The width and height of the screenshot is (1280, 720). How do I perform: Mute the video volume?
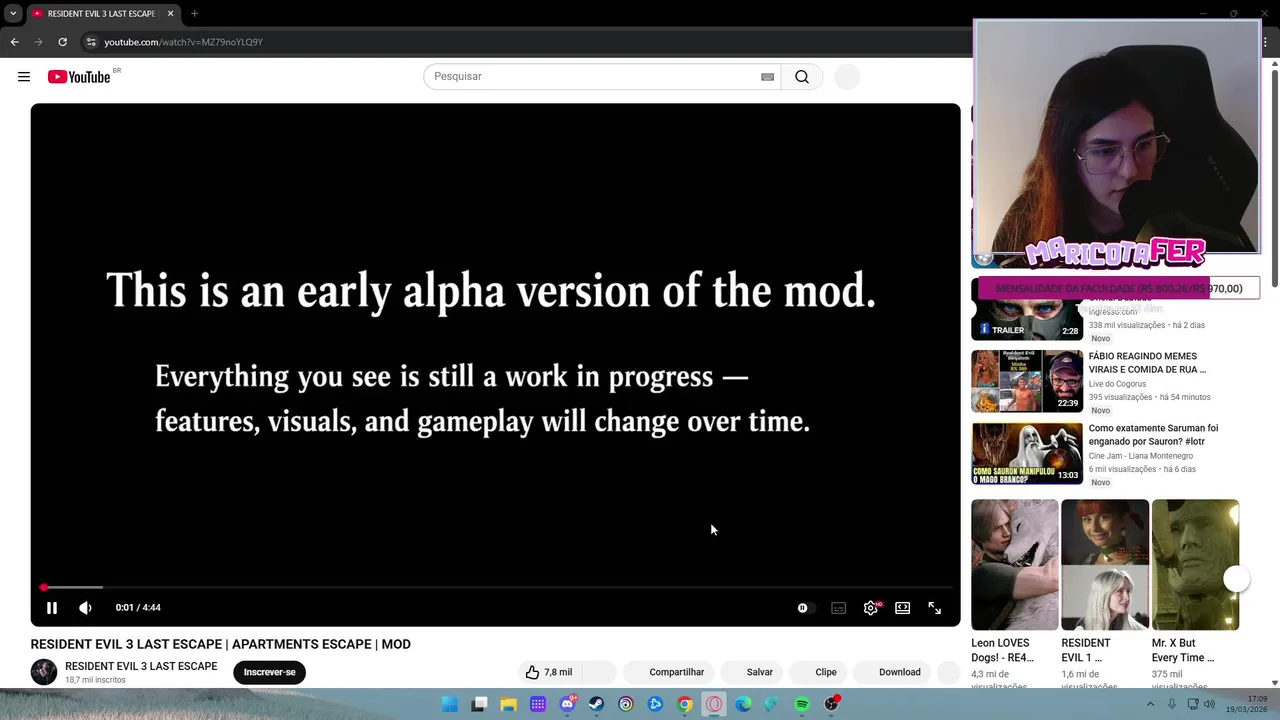(x=85, y=607)
